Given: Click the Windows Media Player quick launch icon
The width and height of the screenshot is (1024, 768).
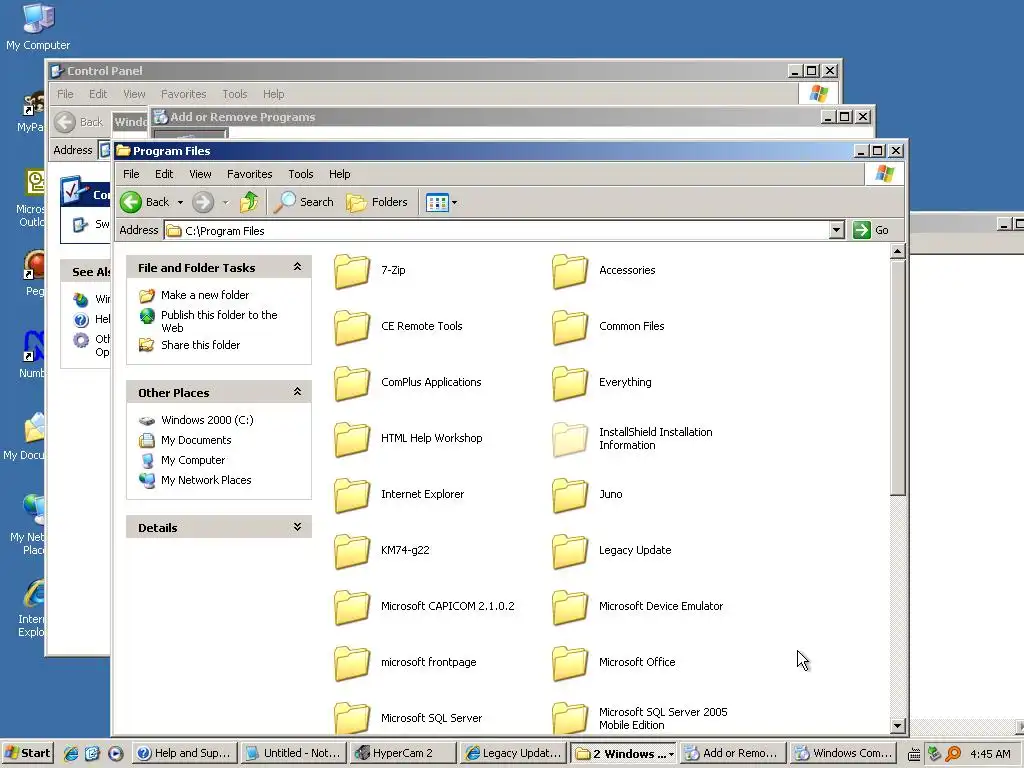Looking at the screenshot, I should point(116,753).
